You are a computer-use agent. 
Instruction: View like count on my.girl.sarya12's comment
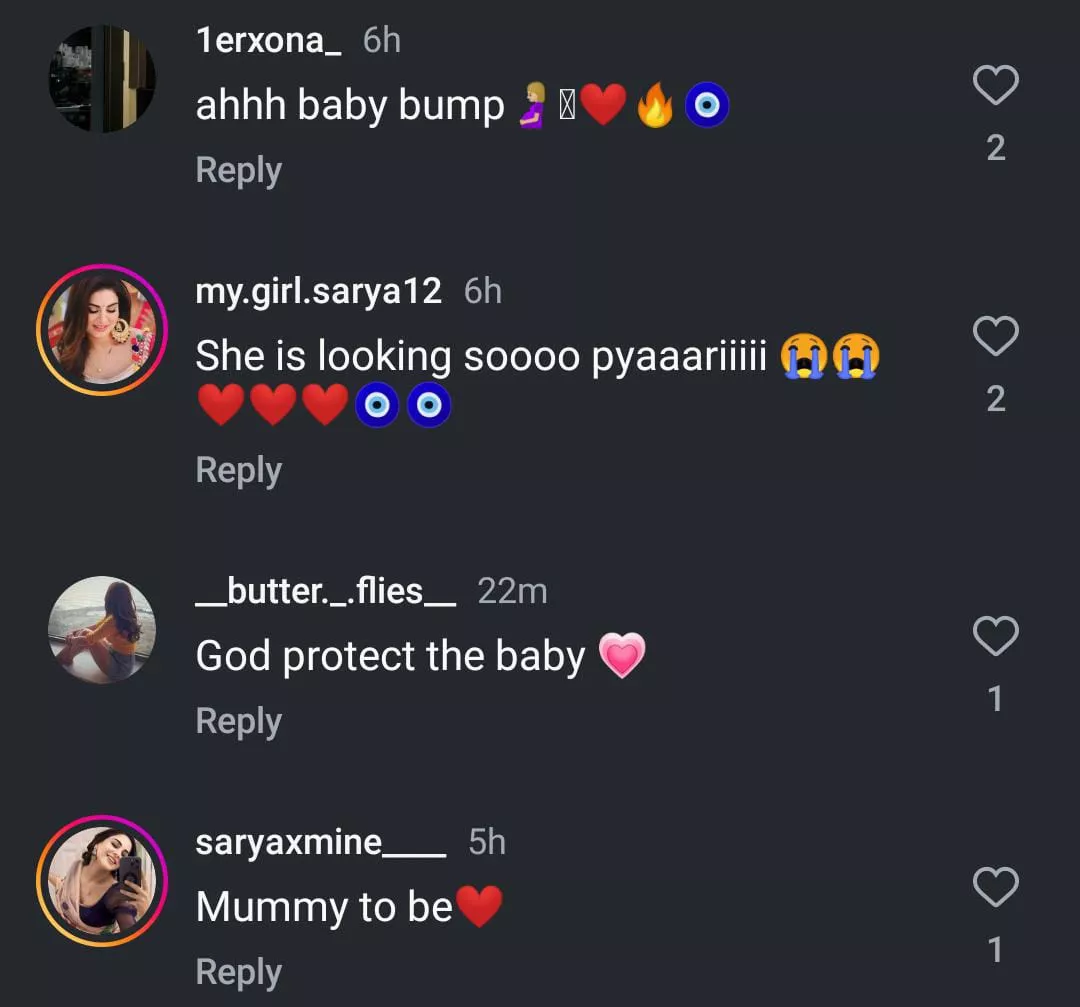(x=995, y=399)
